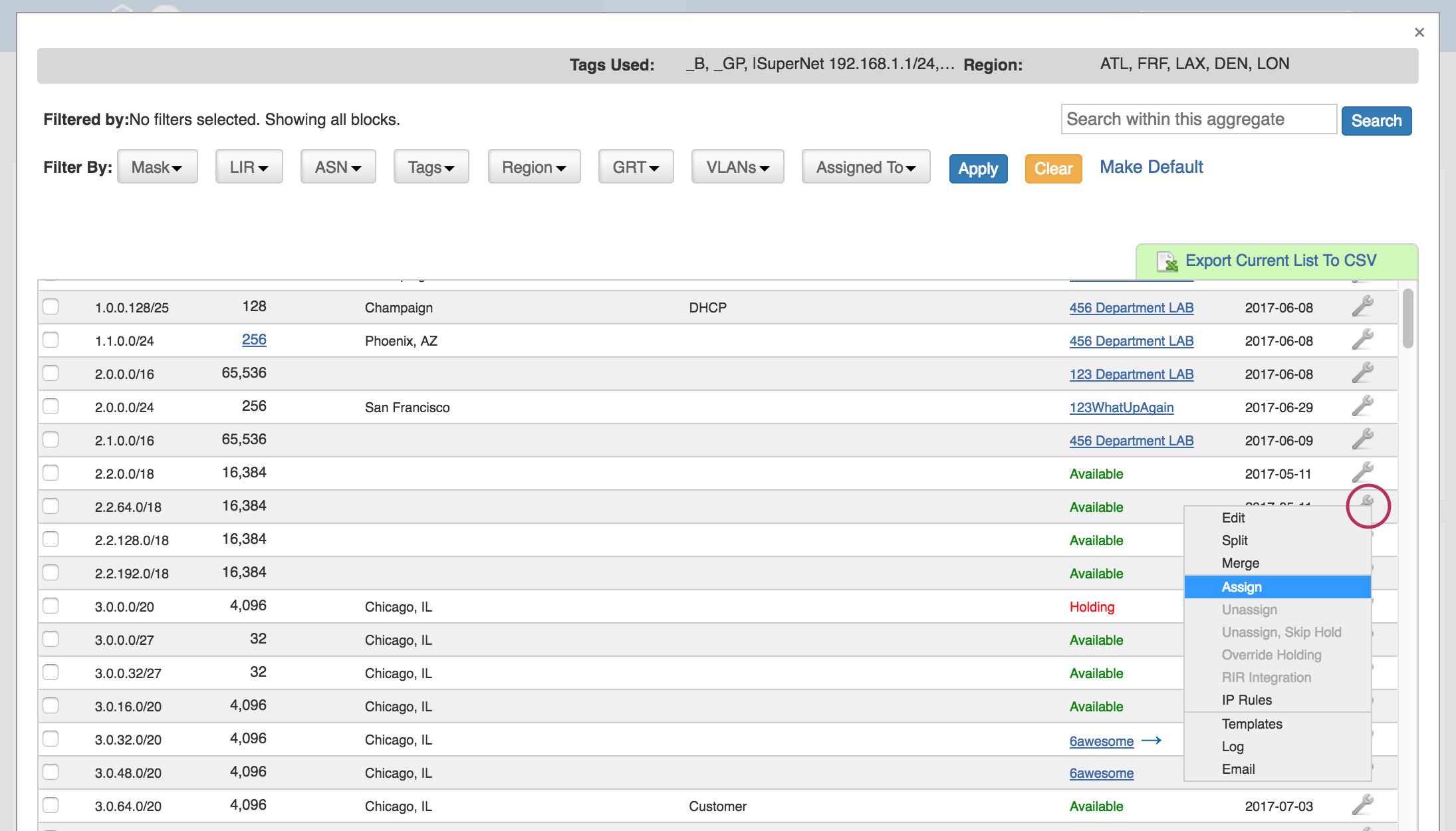
Task: Expand the Assigned To filter dropdown
Action: point(866,167)
